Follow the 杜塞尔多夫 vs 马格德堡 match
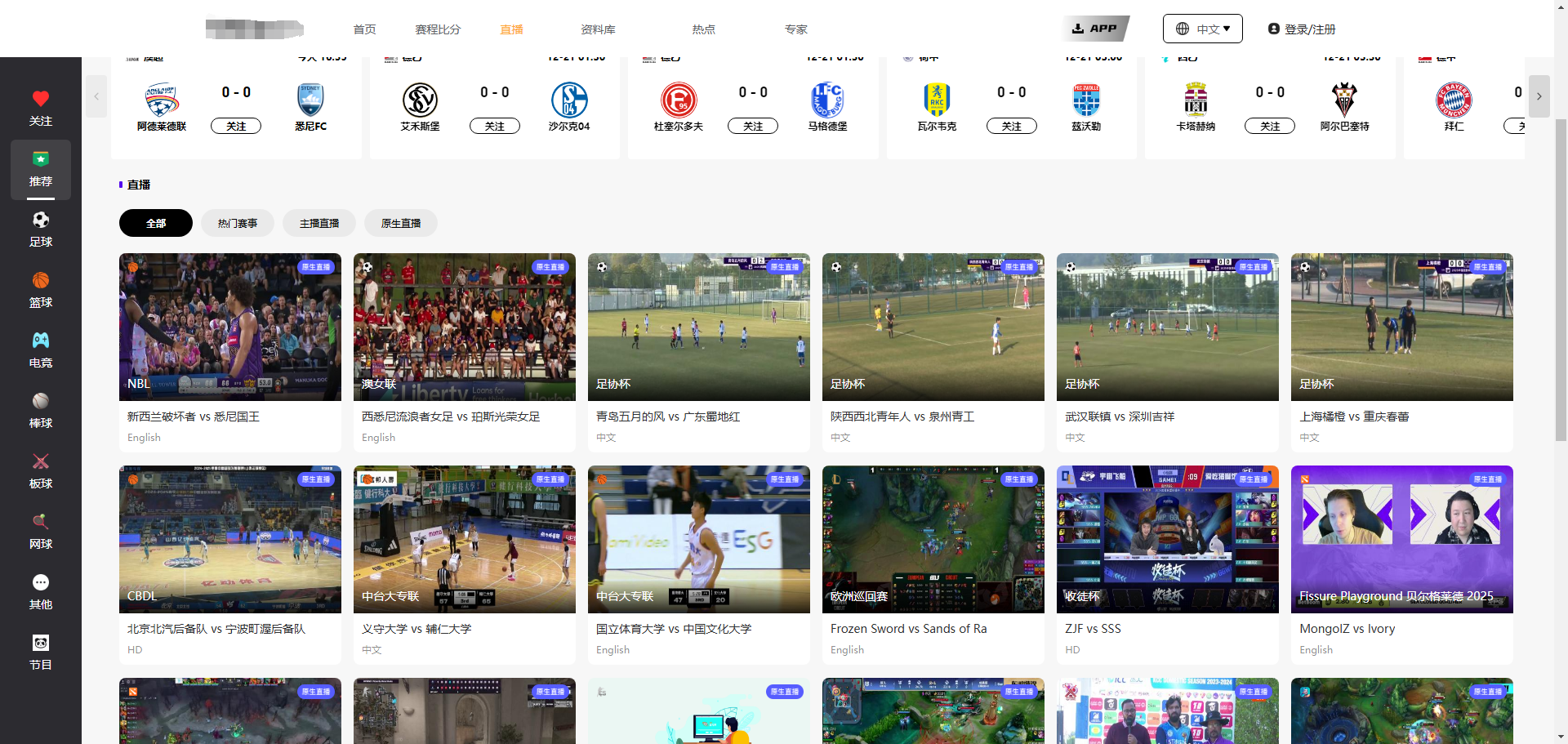This screenshot has height=744, width=1568. 753,126
